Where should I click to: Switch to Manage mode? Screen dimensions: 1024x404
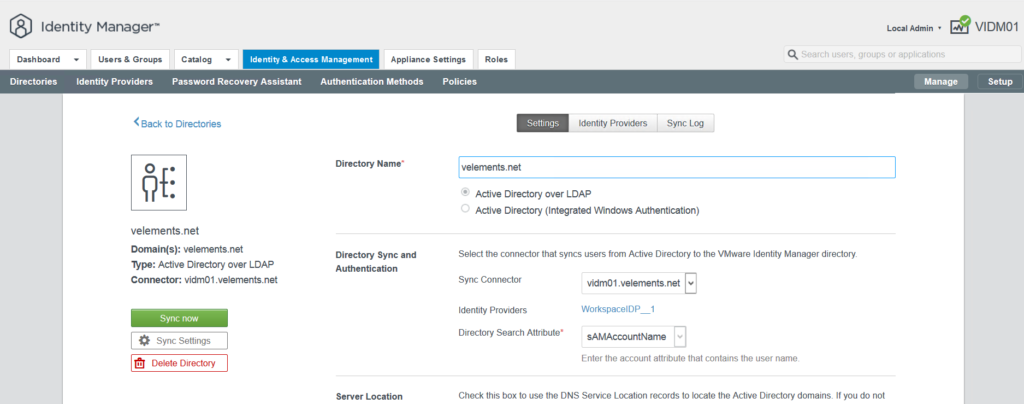940,82
